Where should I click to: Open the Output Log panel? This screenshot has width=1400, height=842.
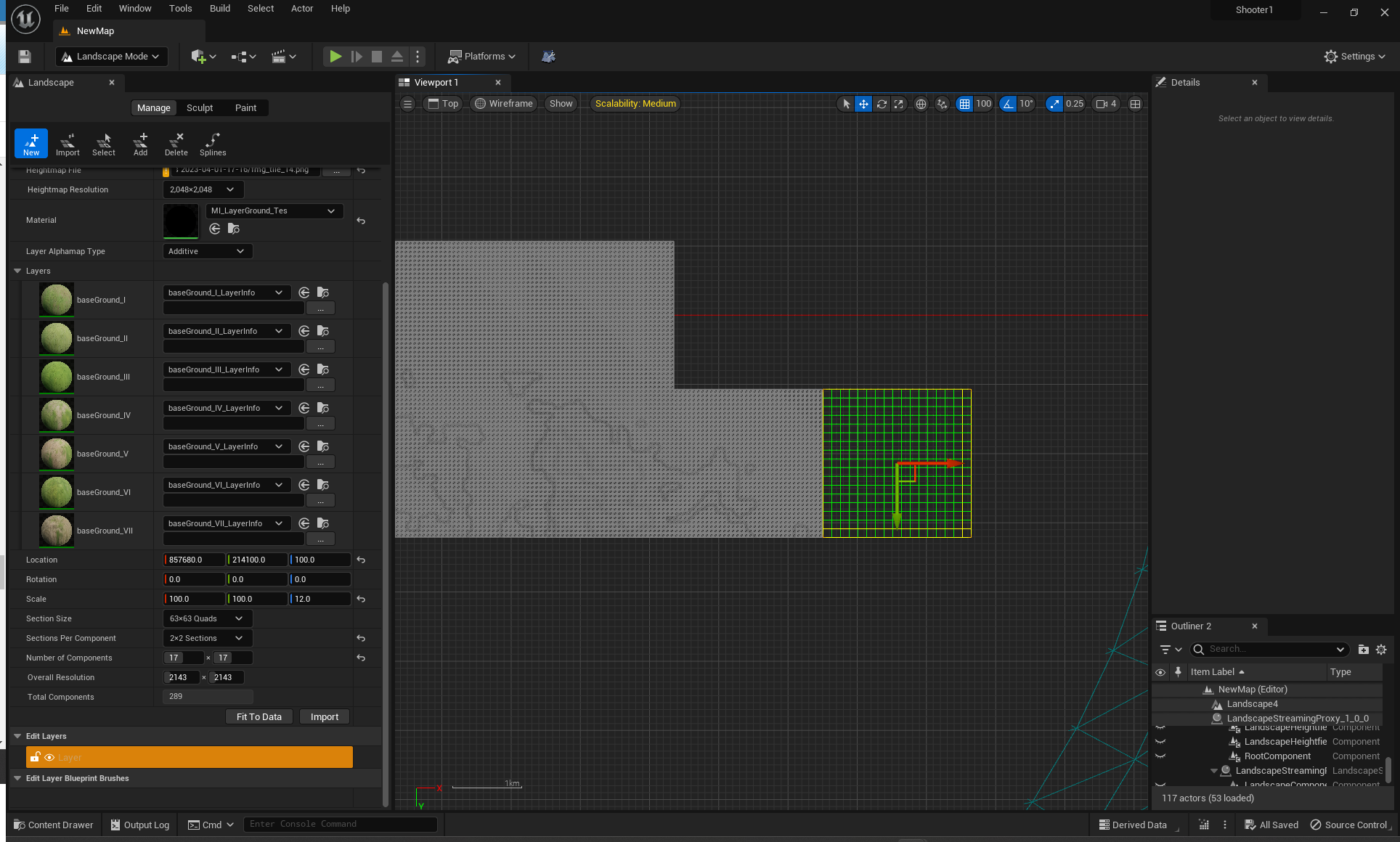(139, 825)
